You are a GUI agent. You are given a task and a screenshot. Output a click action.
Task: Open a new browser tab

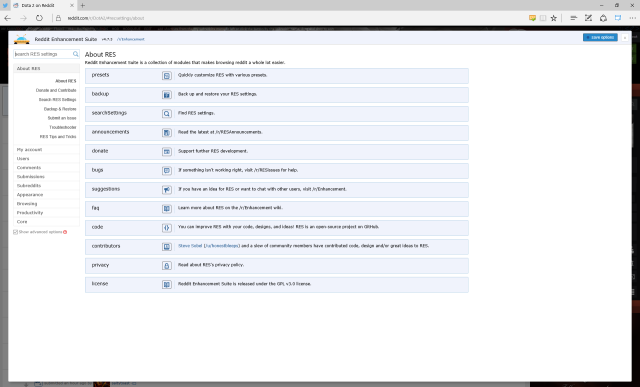(82, 5)
